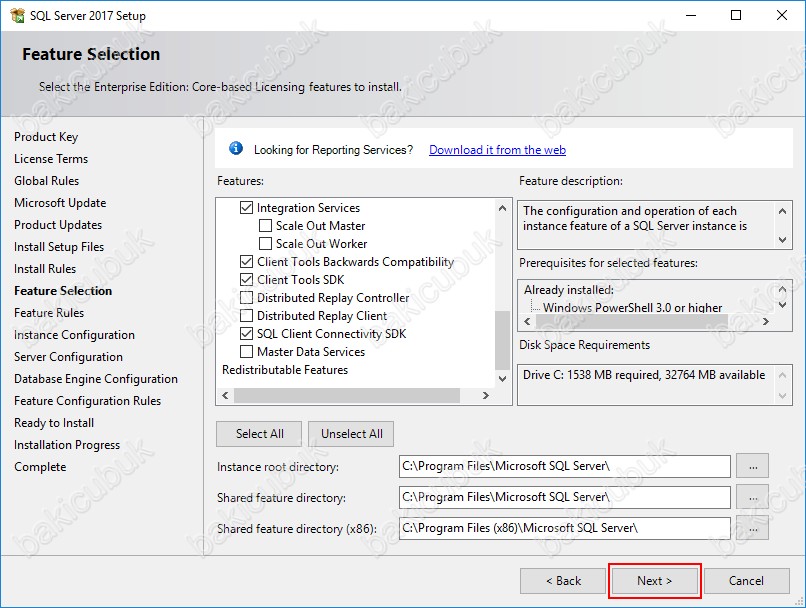Click the blue information icon
This screenshot has width=806, height=608.
click(236, 149)
